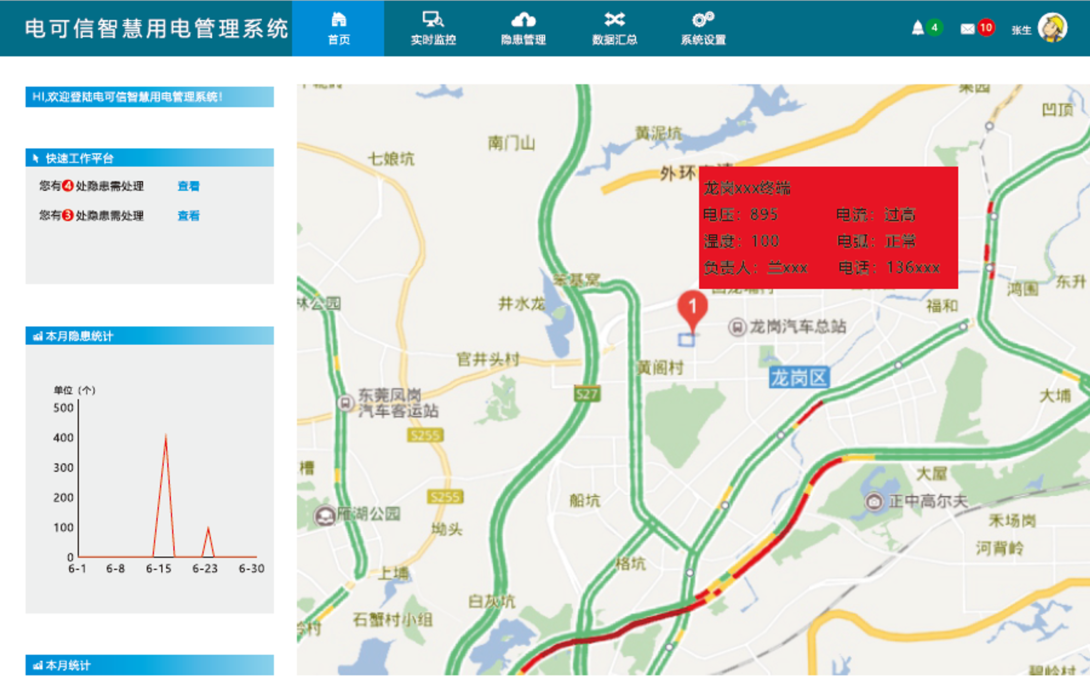Image resolution: width=1090 pixels, height=678 pixels.
Task: Click chart icon beside 本月统计
Action: pyautogui.click(x=38, y=665)
